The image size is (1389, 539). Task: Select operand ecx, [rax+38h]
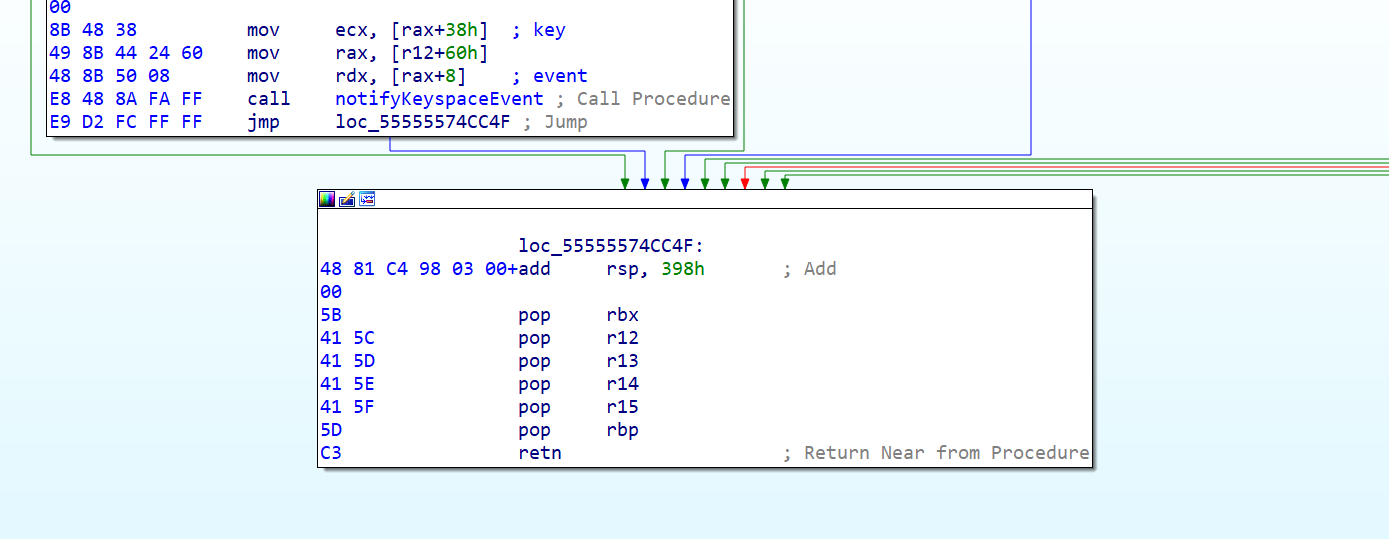pyautogui.click(x=412, y=30)
